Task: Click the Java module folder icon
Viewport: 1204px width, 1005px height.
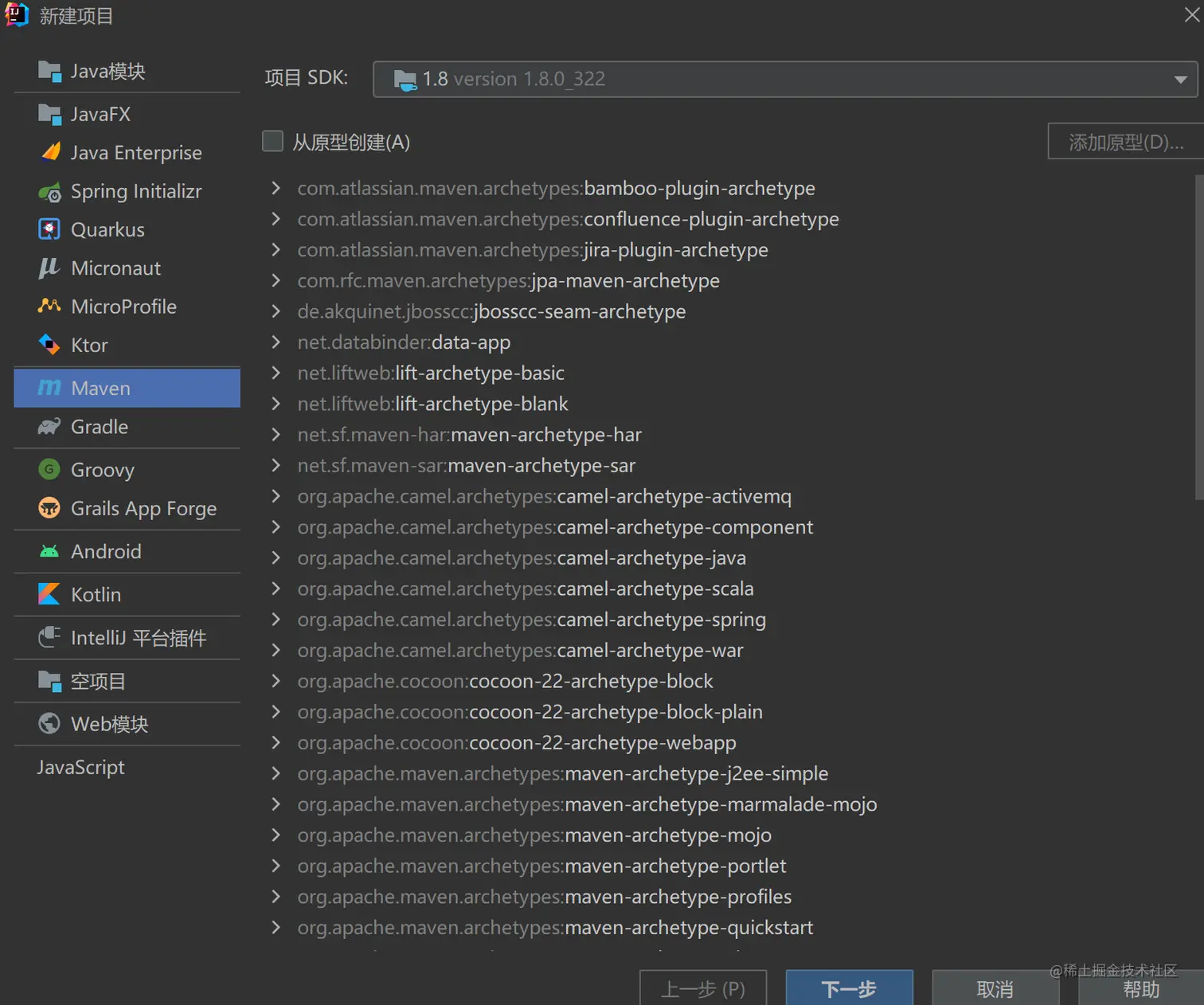Action: (49, 72)
